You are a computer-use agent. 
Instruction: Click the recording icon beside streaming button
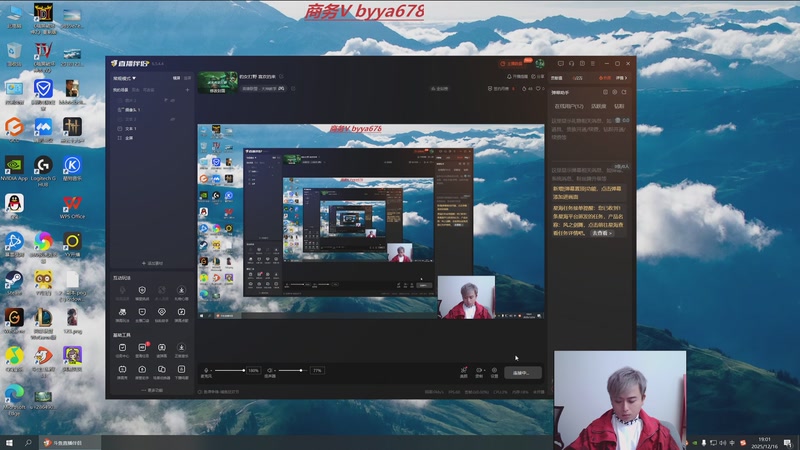[x=479, y=372]
